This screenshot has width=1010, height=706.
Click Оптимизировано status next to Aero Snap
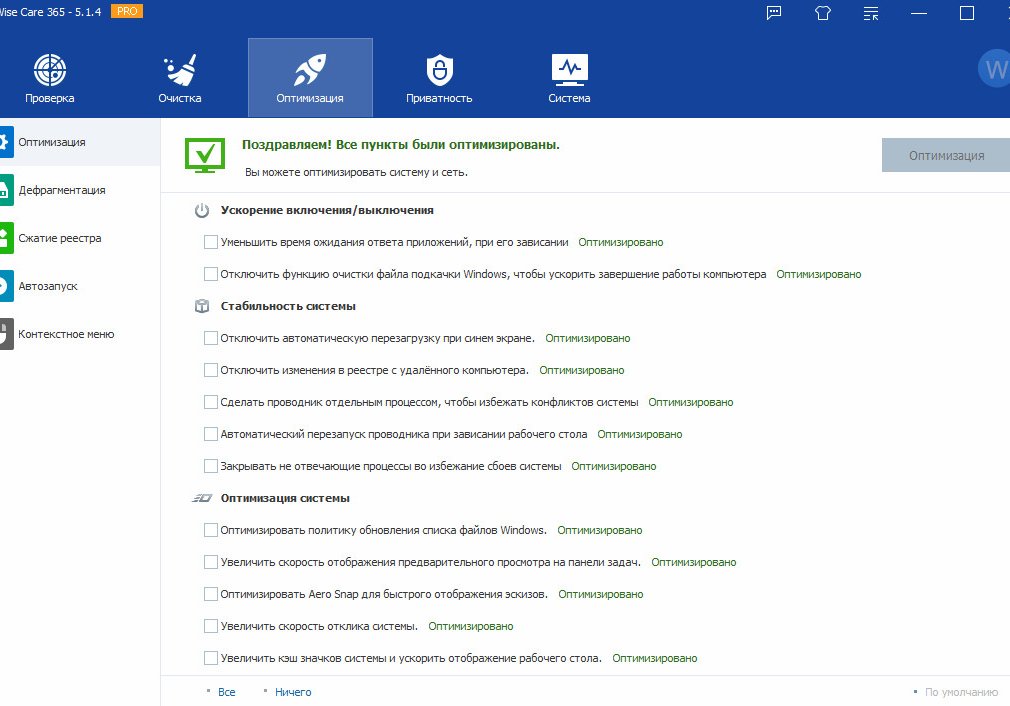click(x=600, y=594)
